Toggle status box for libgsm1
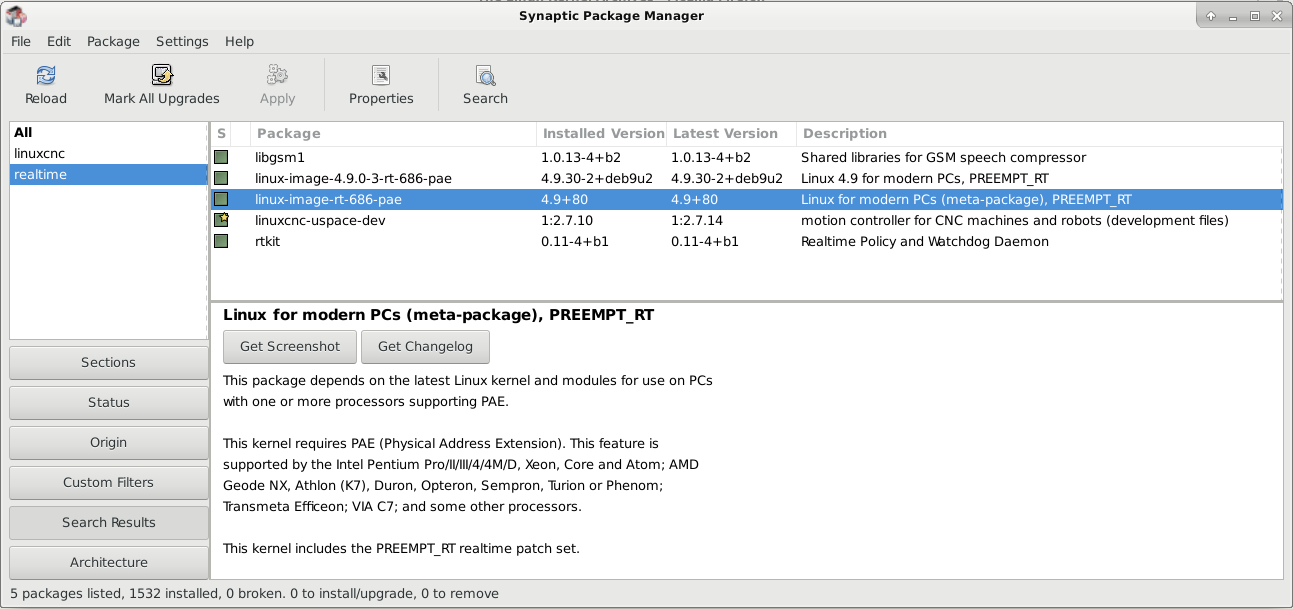Screen dimensions: 1293x609 point(221,158)
